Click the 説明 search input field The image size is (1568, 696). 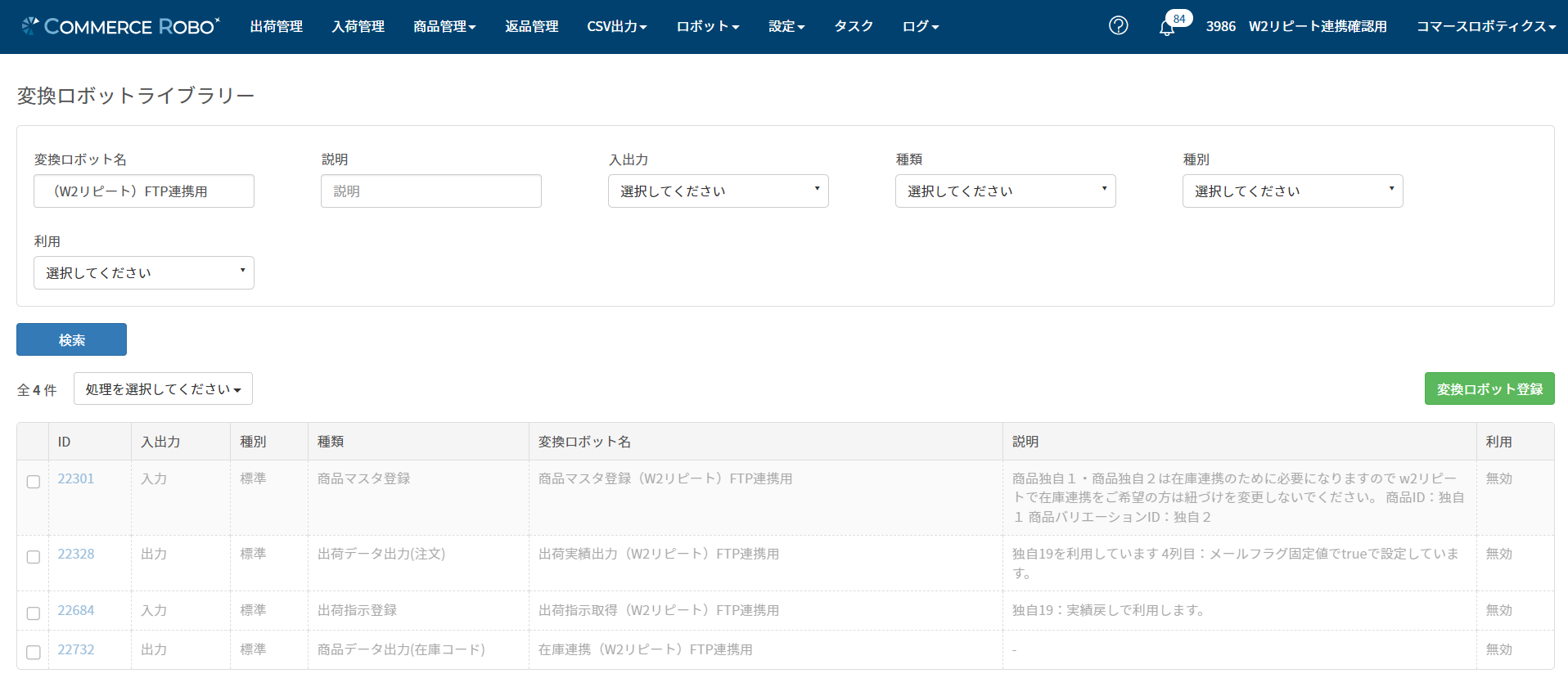(430, 191)
